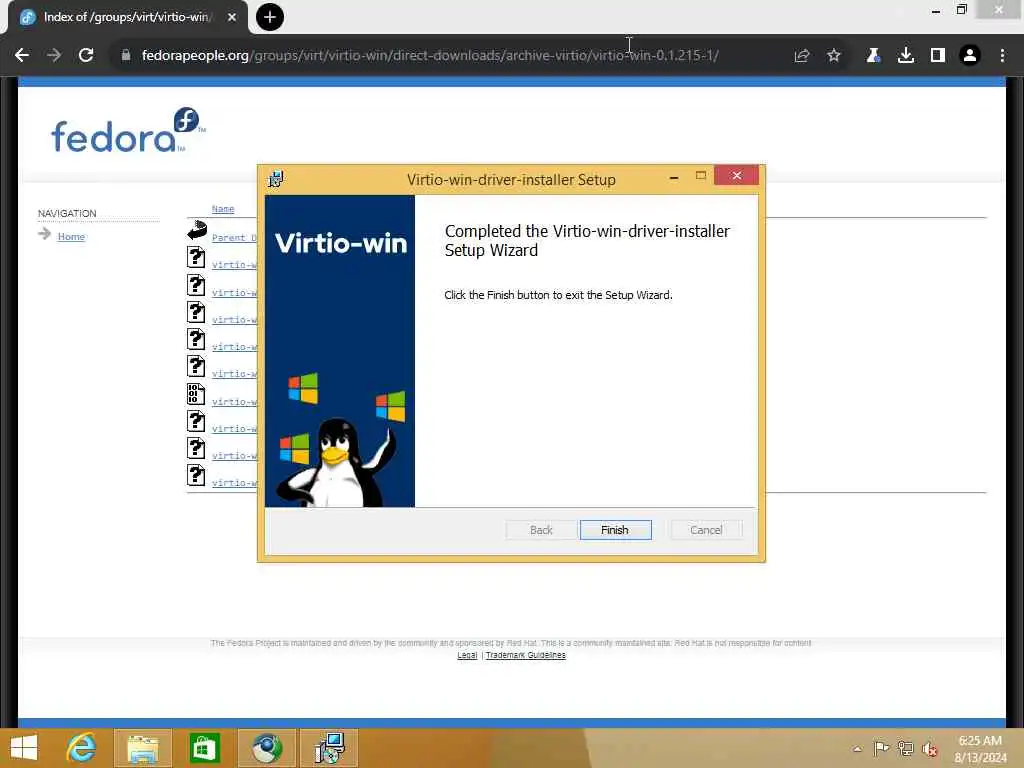Open the Legal footer link

tap(467, 655)
